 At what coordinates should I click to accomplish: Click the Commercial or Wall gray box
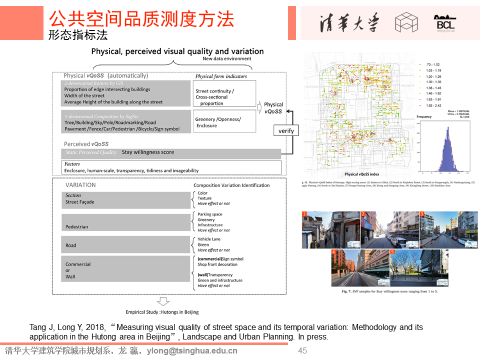[126, 269]
